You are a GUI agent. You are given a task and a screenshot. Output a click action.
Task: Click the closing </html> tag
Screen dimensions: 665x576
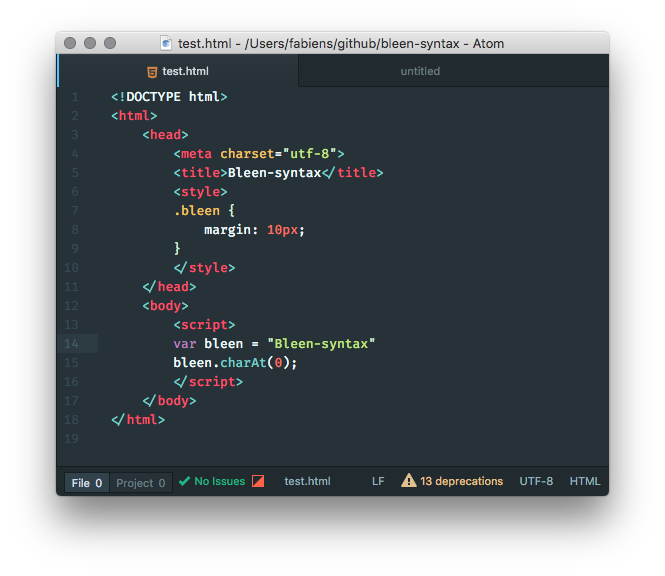tap(138, 420)
